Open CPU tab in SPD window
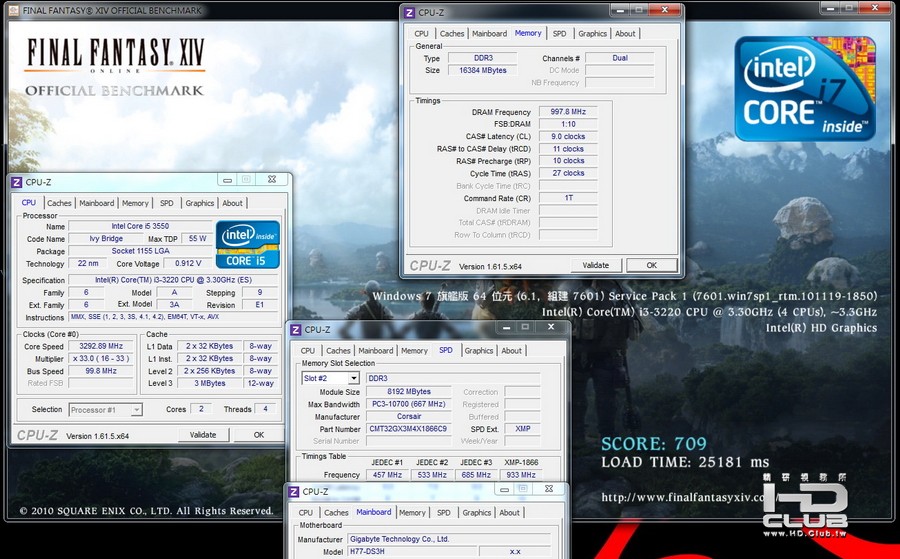Viewport: 900px width, 559px height. pos(308,351)
